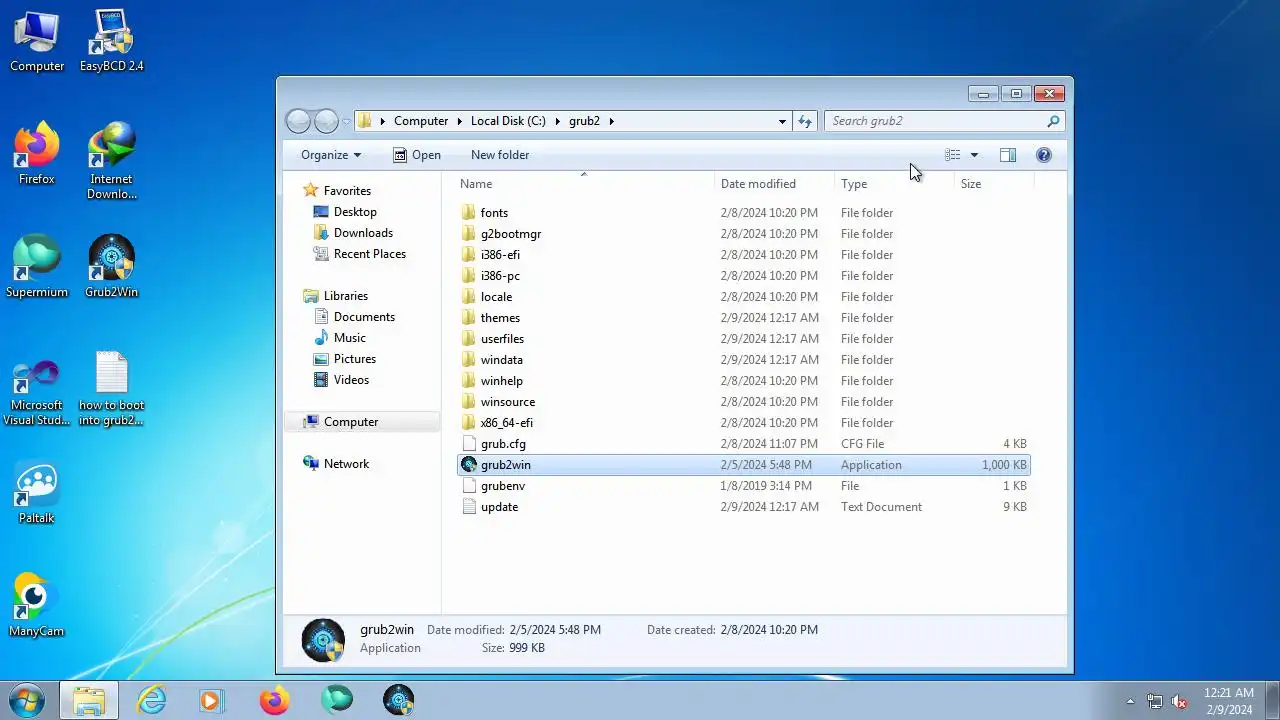Image resolution: width=1280 pixels, height=720 pixels.
Task: Open the address bar history dropdown
Action: tap(782, 121)
